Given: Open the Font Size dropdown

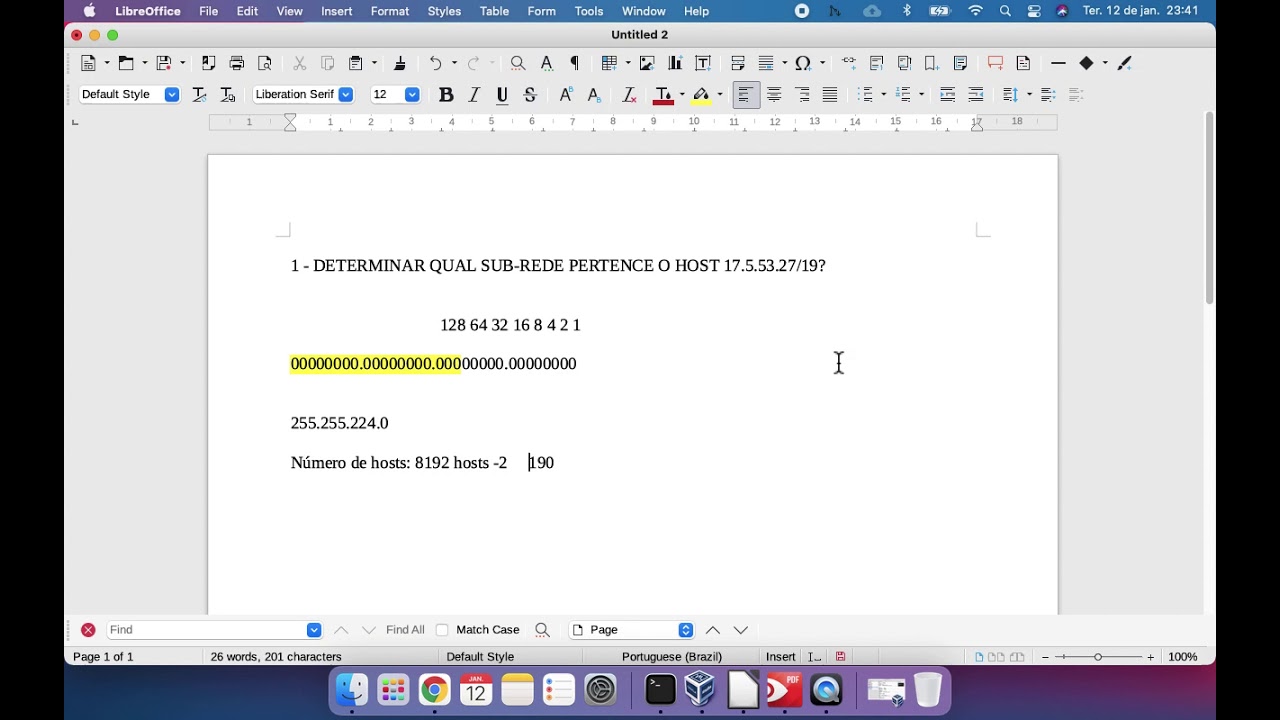Looking at the screenshot, I should coord(412,95).
